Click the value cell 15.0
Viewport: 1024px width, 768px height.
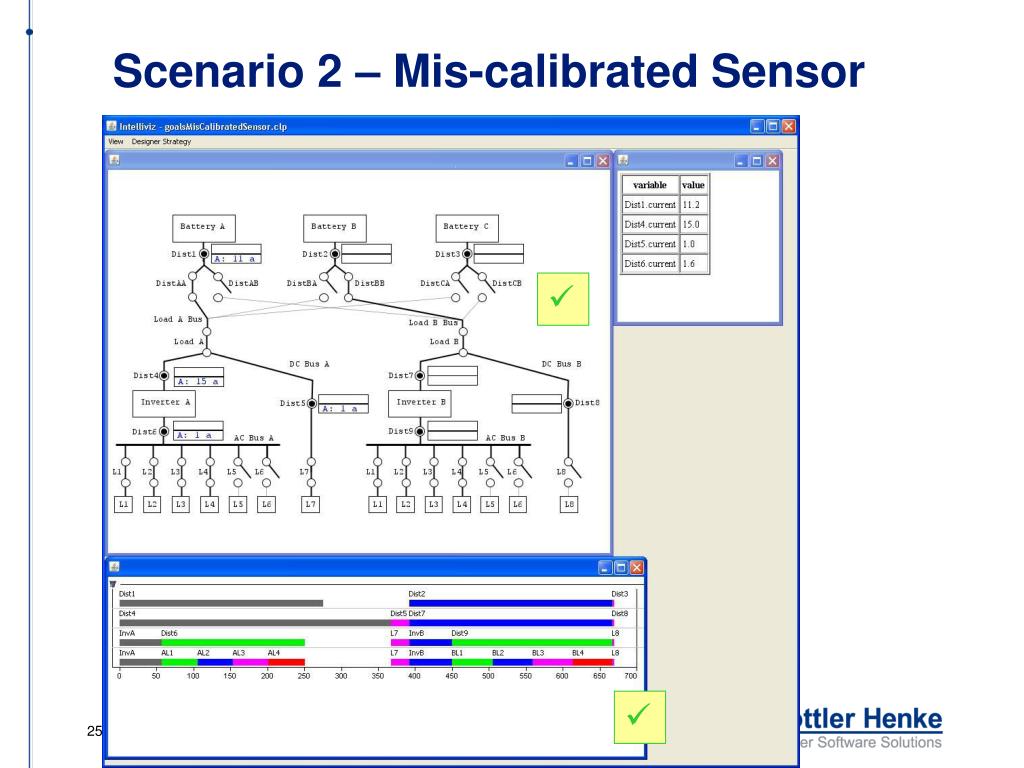click(694, 225)
